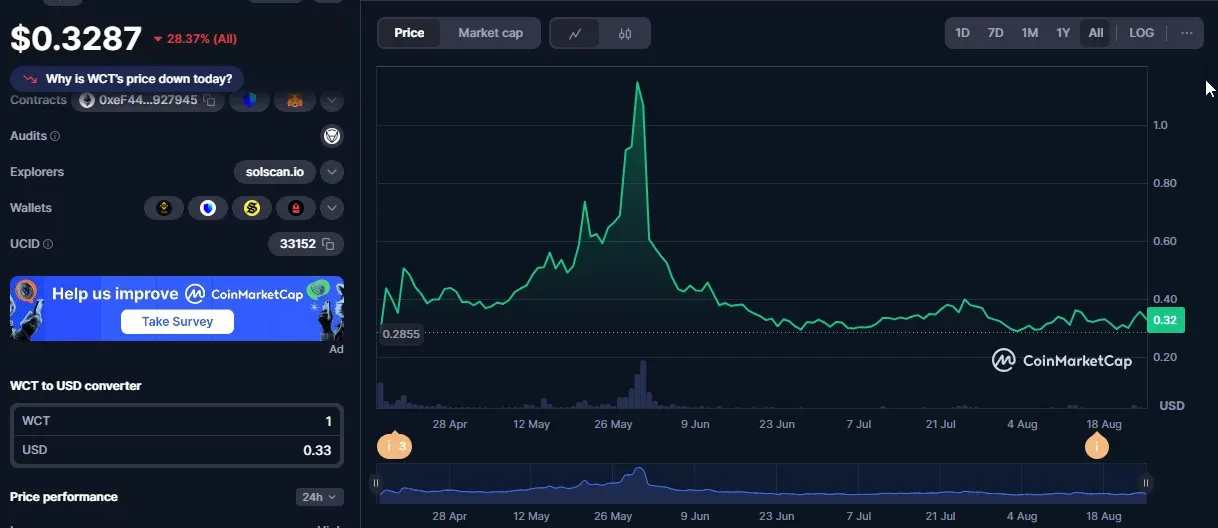
Task: Click the 0.2855 starting price label
Action: 400,335
